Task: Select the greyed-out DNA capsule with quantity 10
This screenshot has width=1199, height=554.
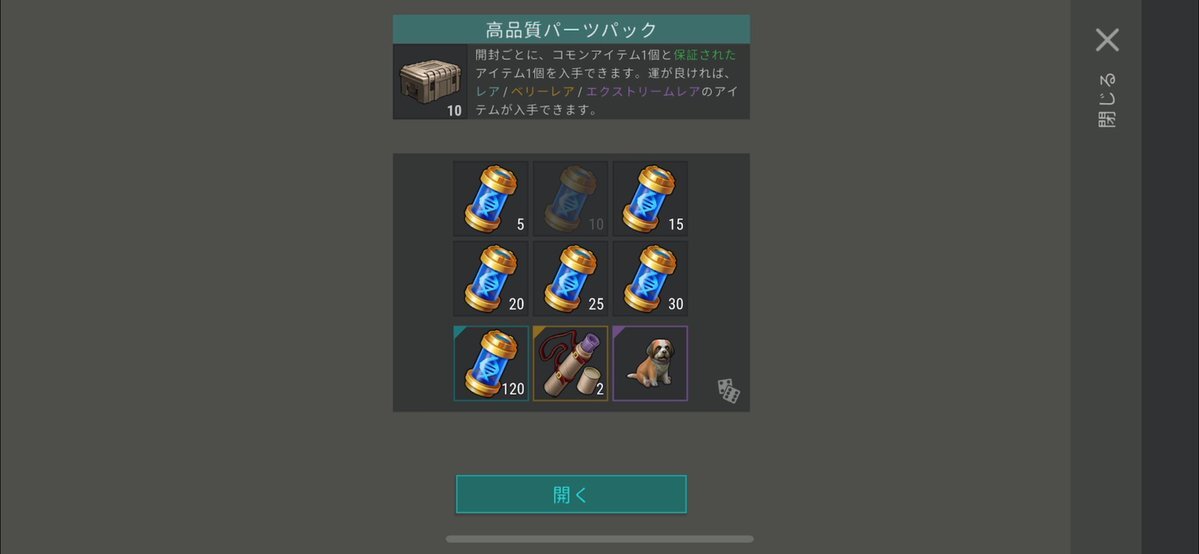Action: pyautogui.click(x=570, y=198)
